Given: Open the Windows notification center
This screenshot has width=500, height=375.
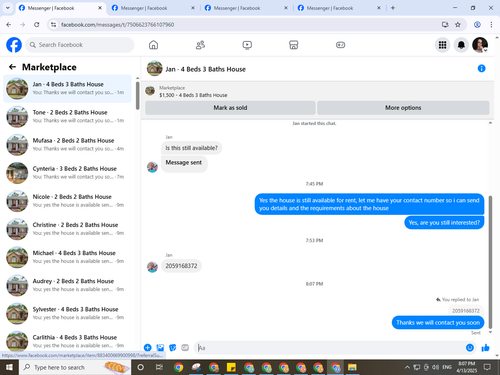Looking at the screenshot, I should tap(487, 367).
